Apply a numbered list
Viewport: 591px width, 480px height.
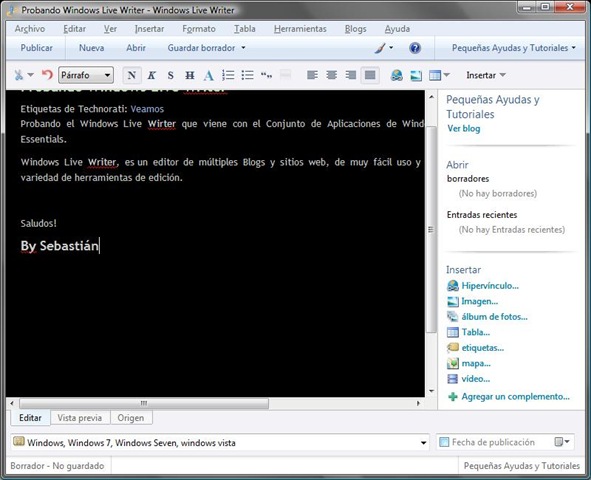click(x=228, y=75)
